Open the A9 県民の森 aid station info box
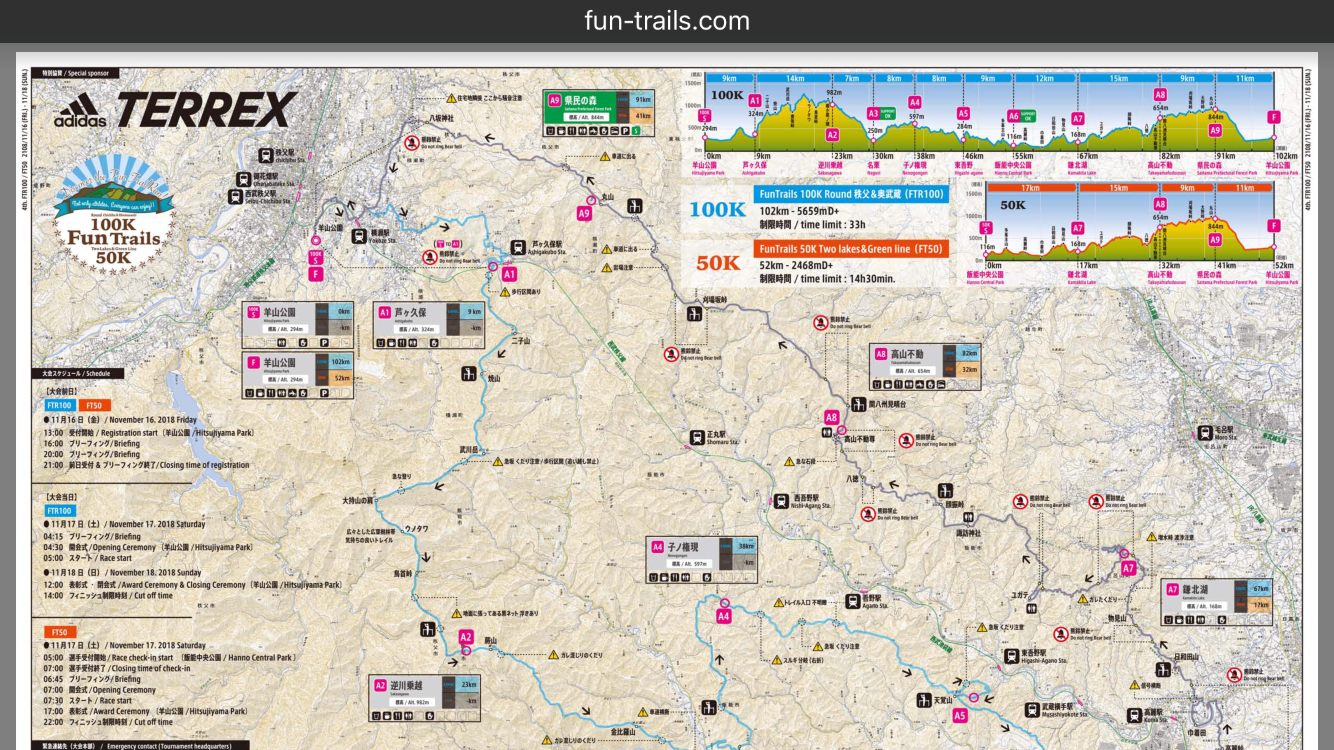 pos(599,113)
